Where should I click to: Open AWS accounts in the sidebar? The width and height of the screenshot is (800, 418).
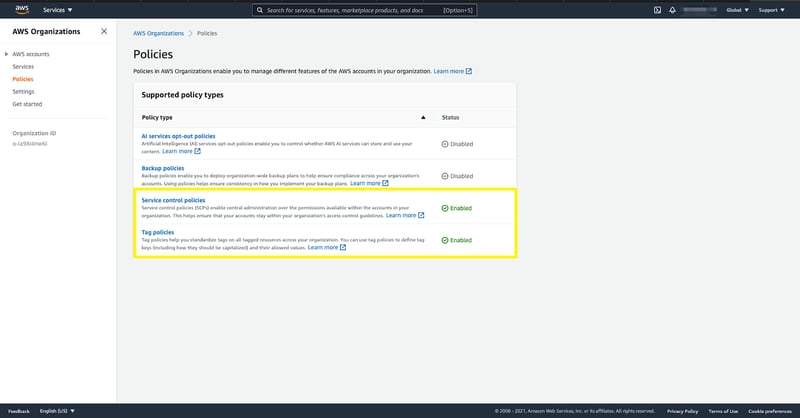(x=31, y=54)
